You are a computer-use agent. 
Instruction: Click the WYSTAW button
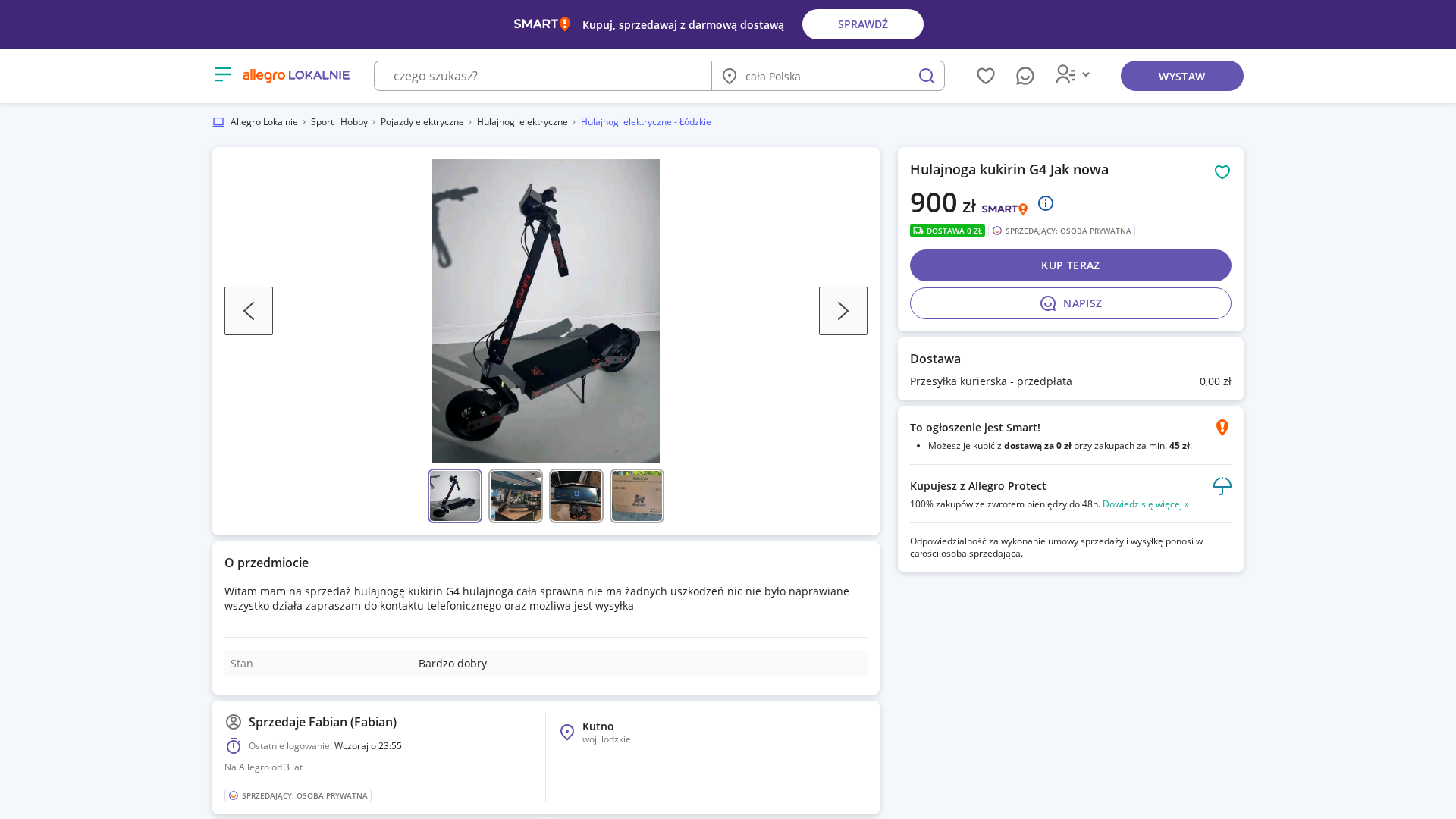[1181, 76]
